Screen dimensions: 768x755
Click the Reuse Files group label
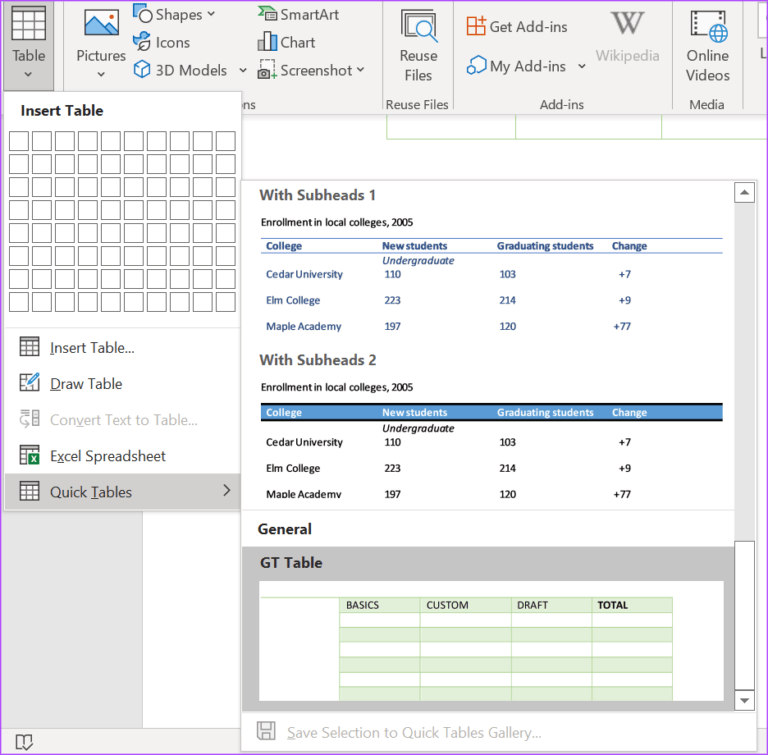click(417, 104)
